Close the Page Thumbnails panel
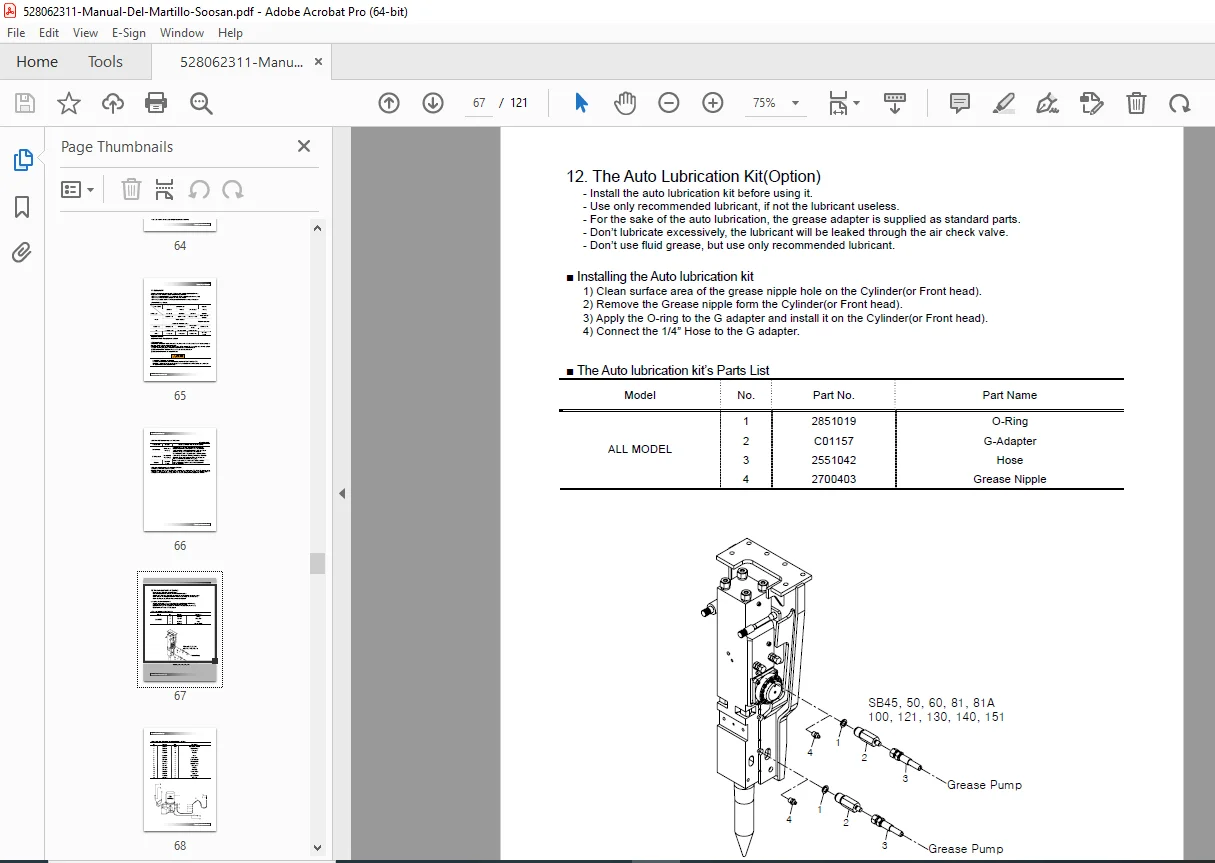The width and height of the screenshot is (1215, 863). (x=304, y=146)
